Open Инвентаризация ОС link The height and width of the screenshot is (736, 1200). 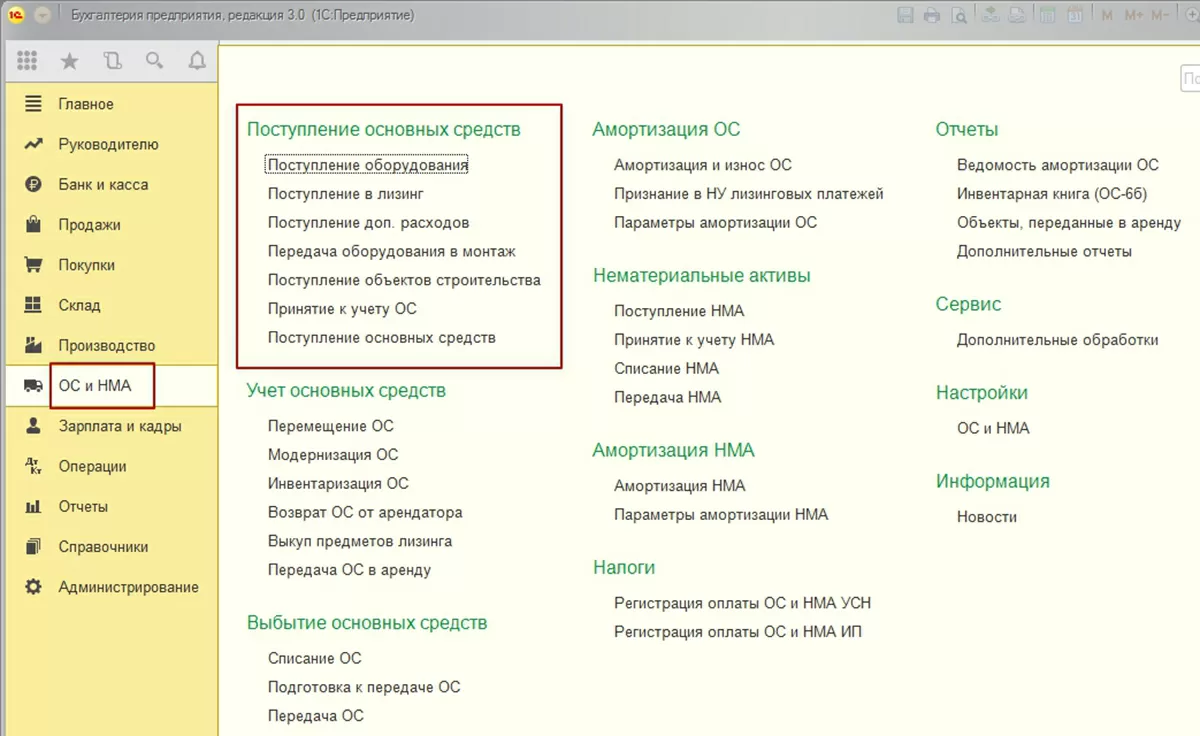[x=338, y=484]
